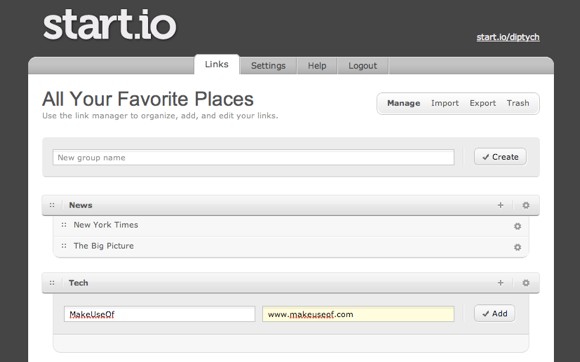Click the Logout tab
580x362 pixels.
[x=362, y=66]
